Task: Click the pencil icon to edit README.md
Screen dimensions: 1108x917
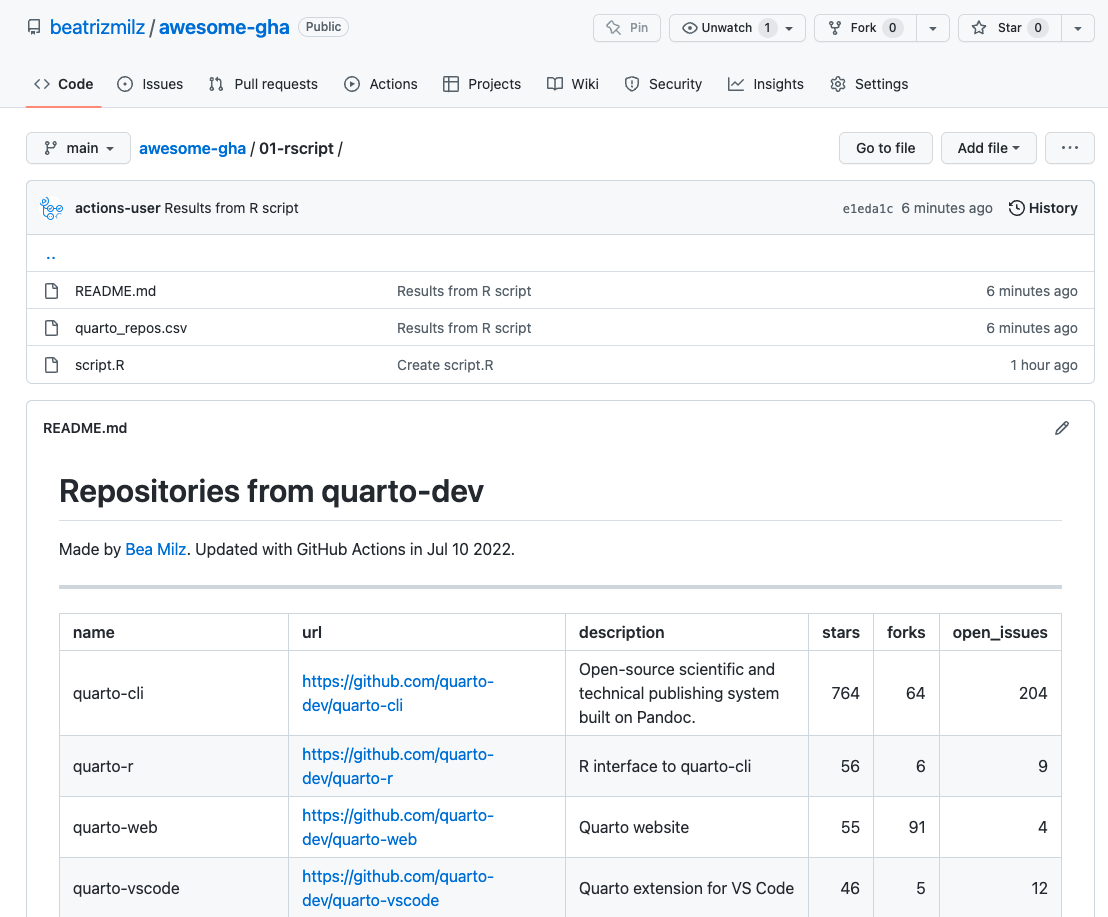Action: tap(1062, 428)
